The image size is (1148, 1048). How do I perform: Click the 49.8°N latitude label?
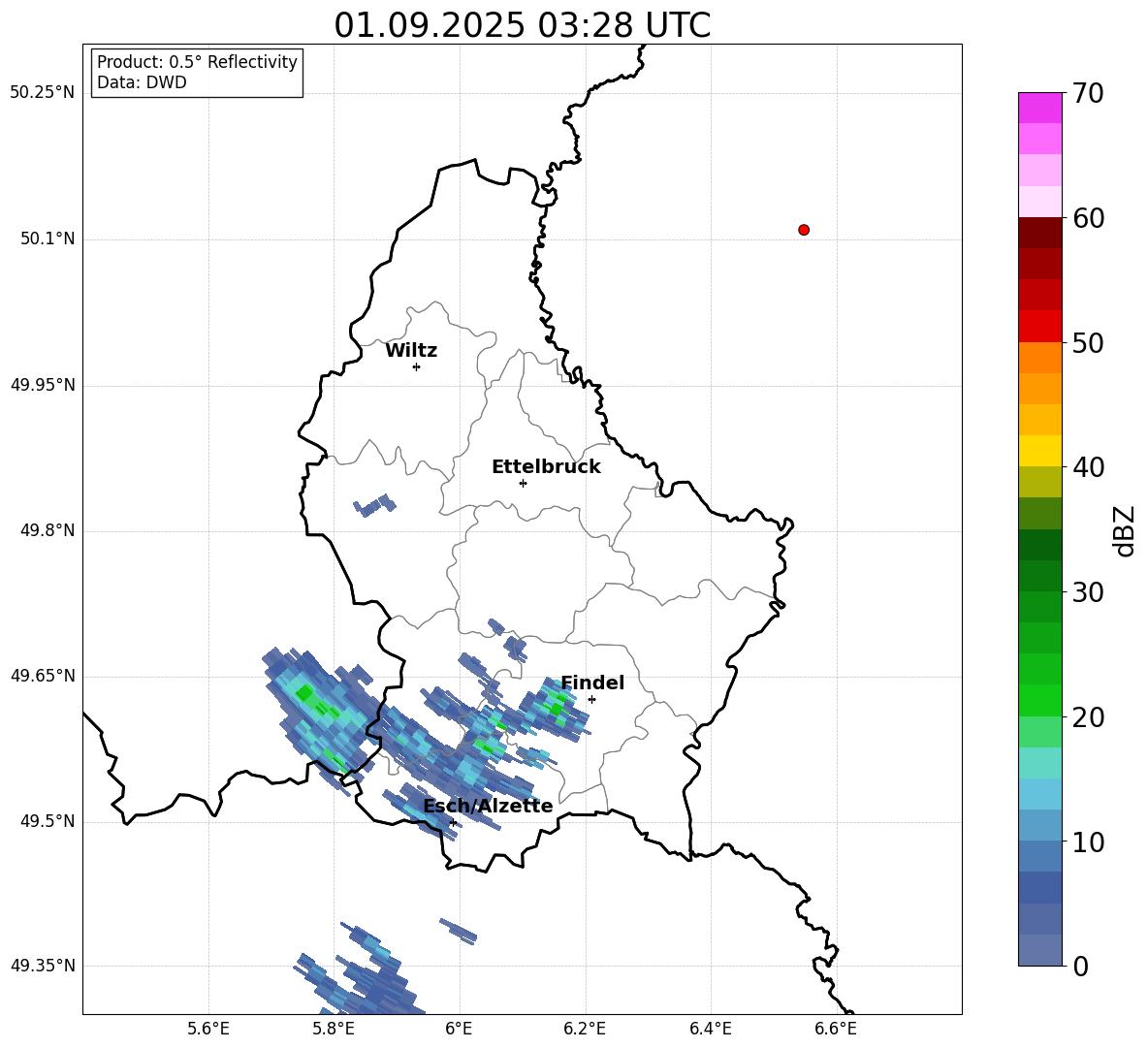pos(48,530)
